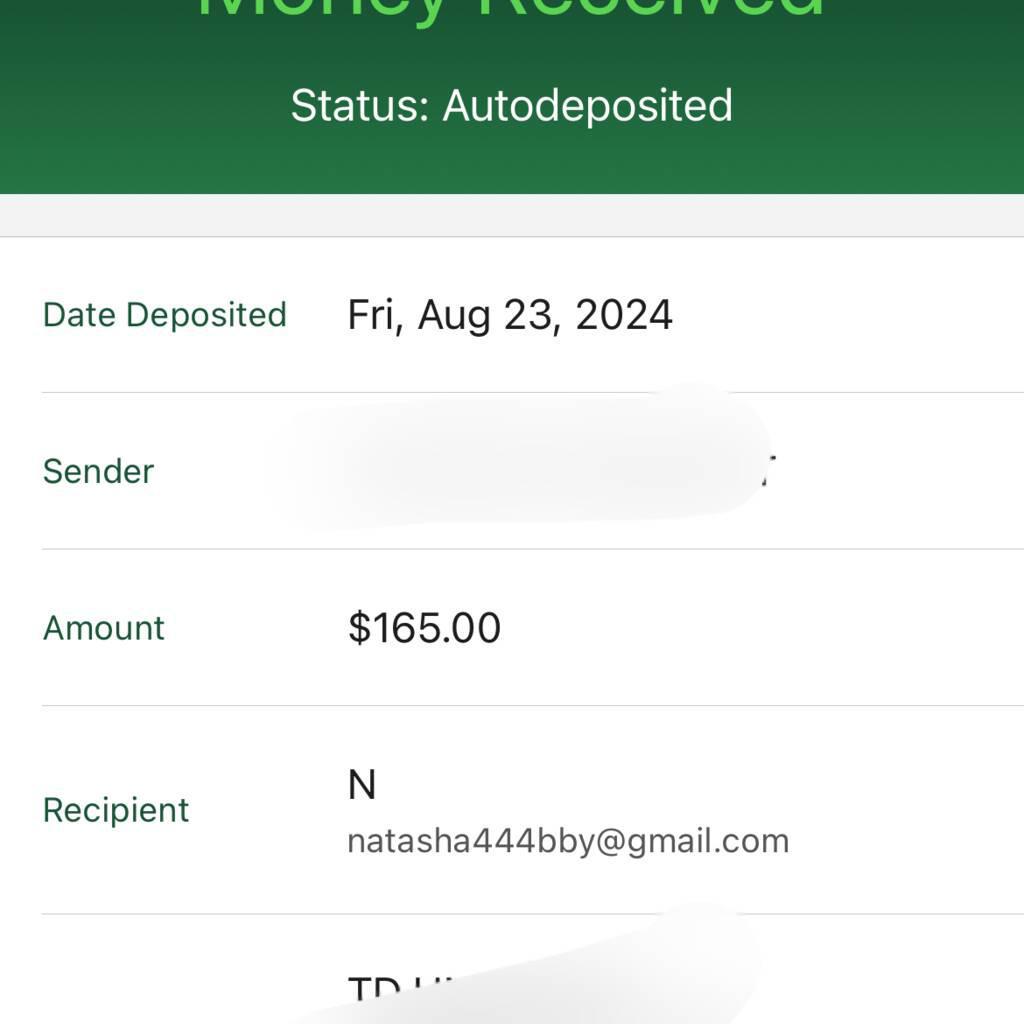Click the Amount label
The image size is (1024, 1024).
tap(104, 628)
